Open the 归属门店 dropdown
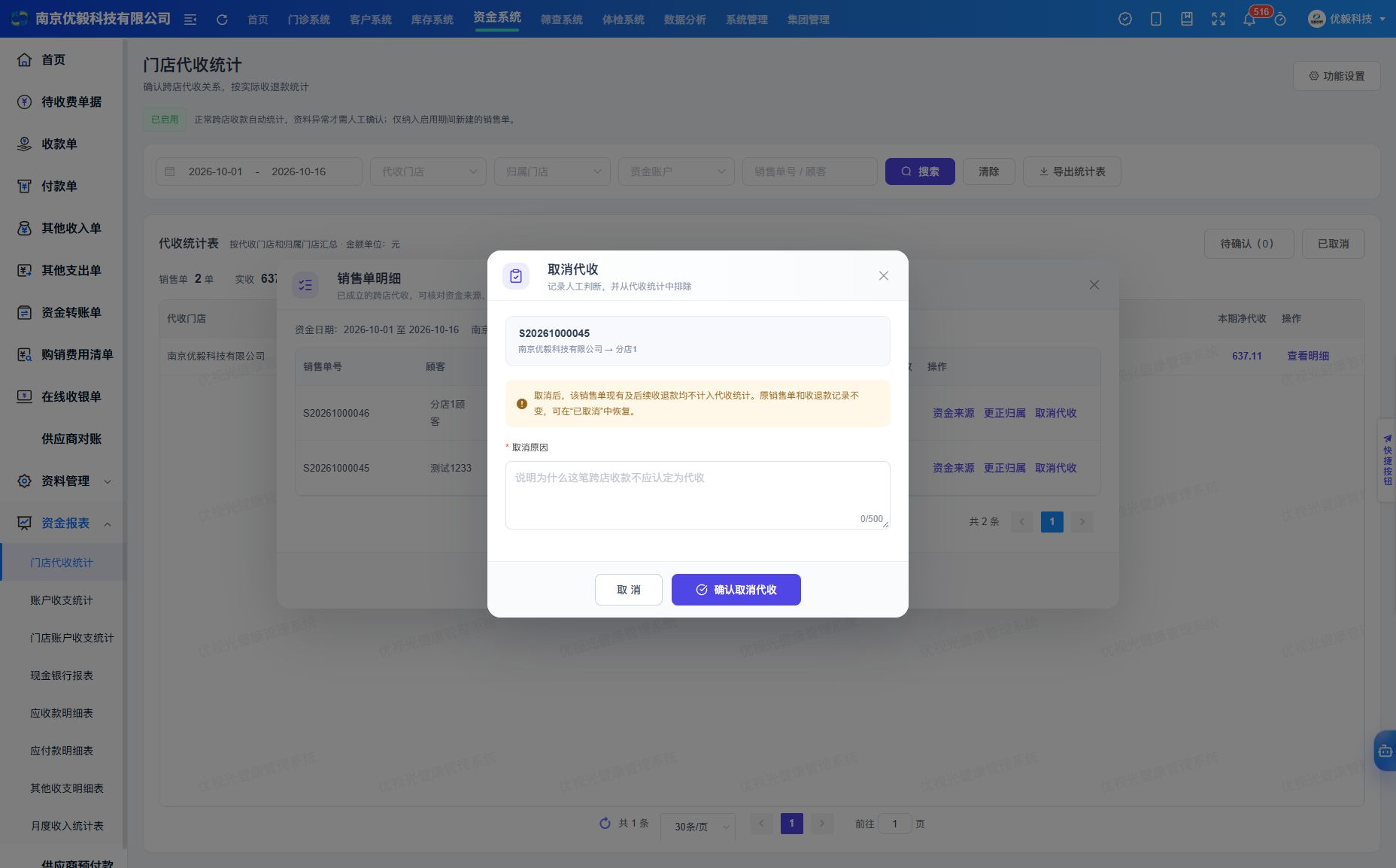The image size is (1396, 868). (x=552, y=171)
